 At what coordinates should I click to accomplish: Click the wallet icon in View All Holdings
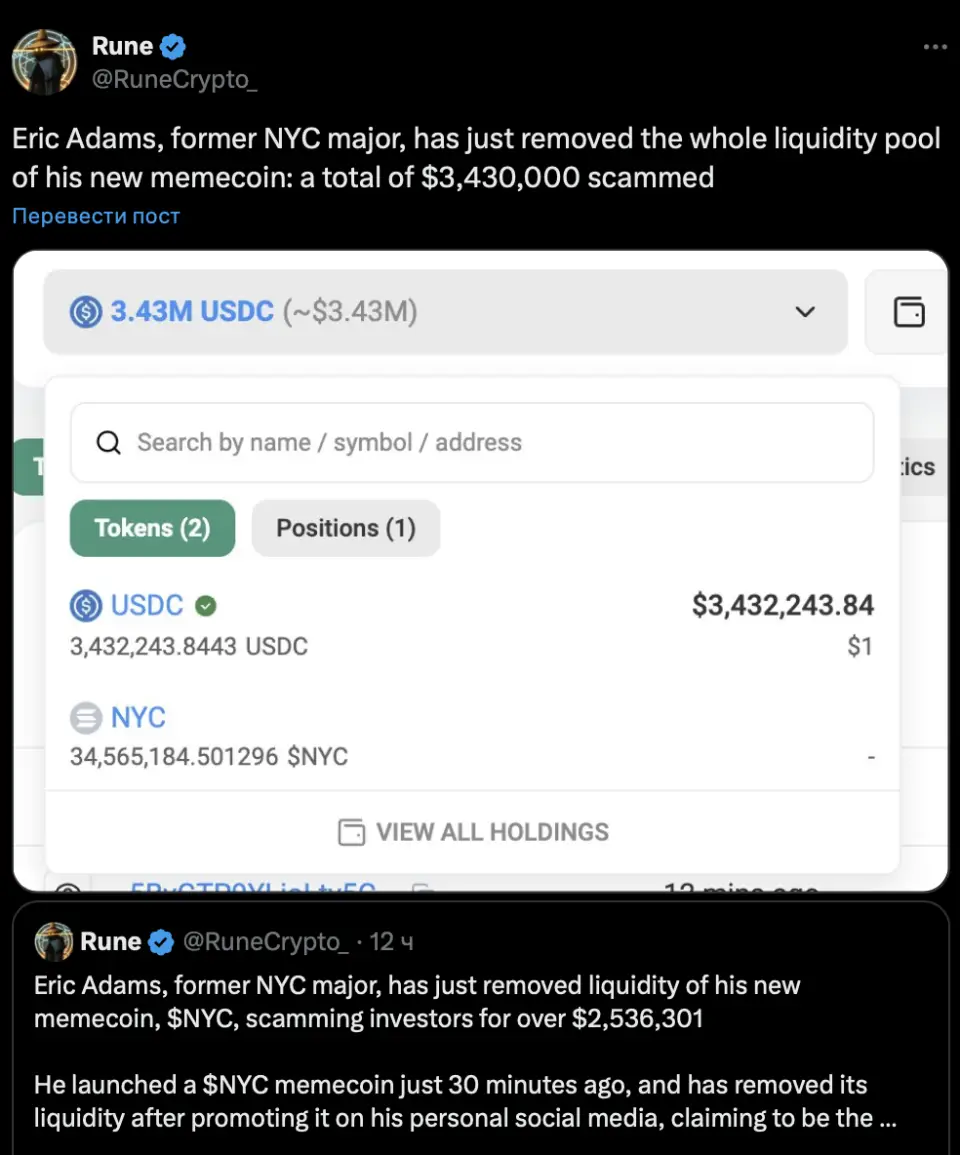[x=351, y=832]
